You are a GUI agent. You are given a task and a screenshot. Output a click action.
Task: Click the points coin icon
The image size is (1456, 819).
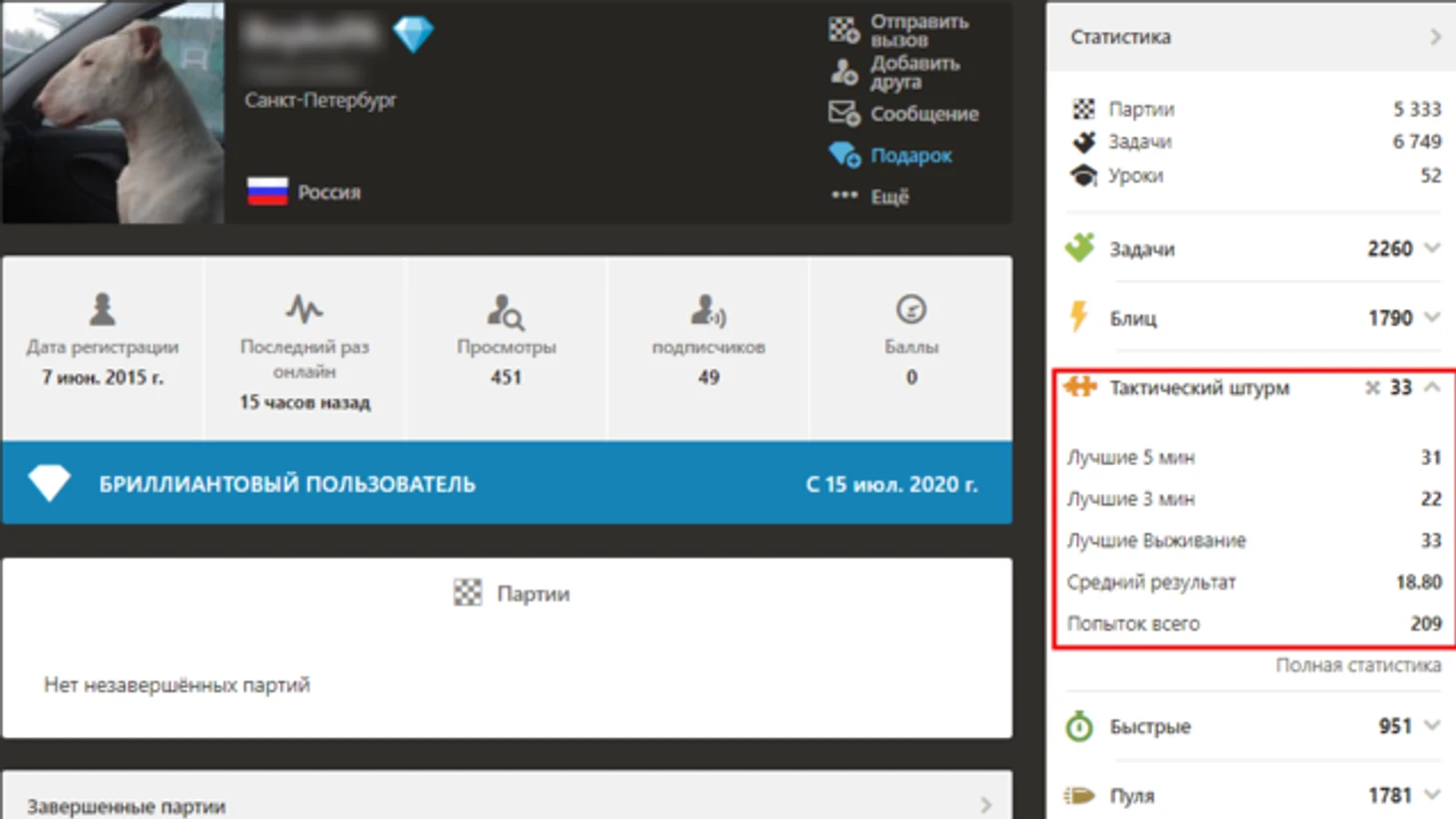tap(910, 309)
